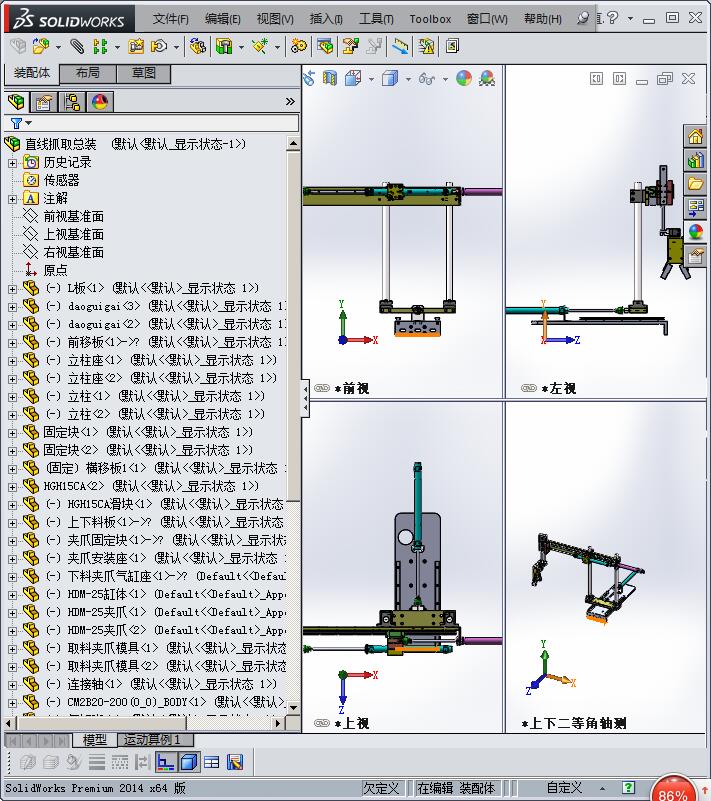Open the 文件(F) menu
The height and width of the screenshot is (801, 711).
(x=171, y=19)
